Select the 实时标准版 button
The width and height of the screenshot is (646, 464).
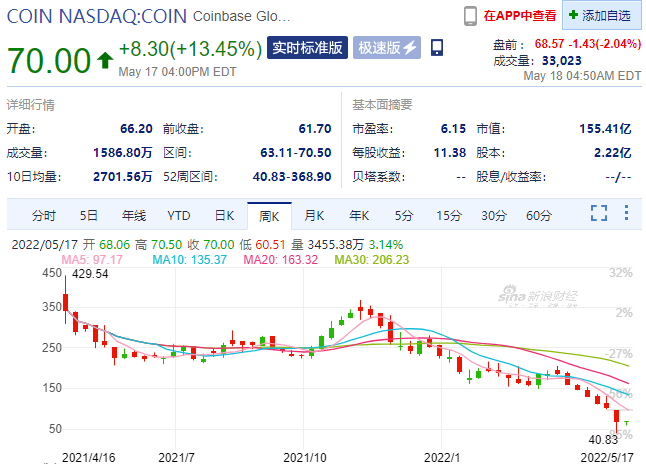click(x=307, y=47)
